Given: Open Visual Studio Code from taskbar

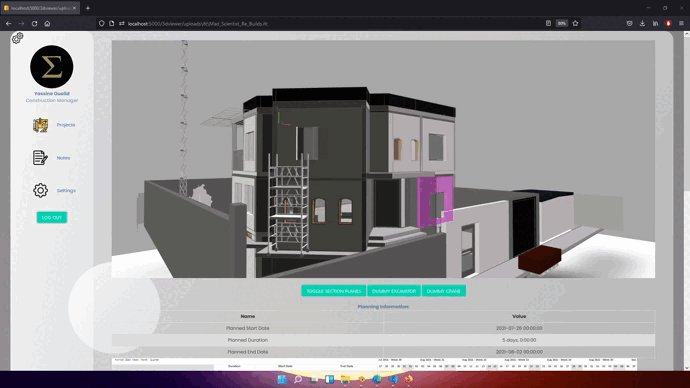Looking at the screenshot, I should pos(393,379).
